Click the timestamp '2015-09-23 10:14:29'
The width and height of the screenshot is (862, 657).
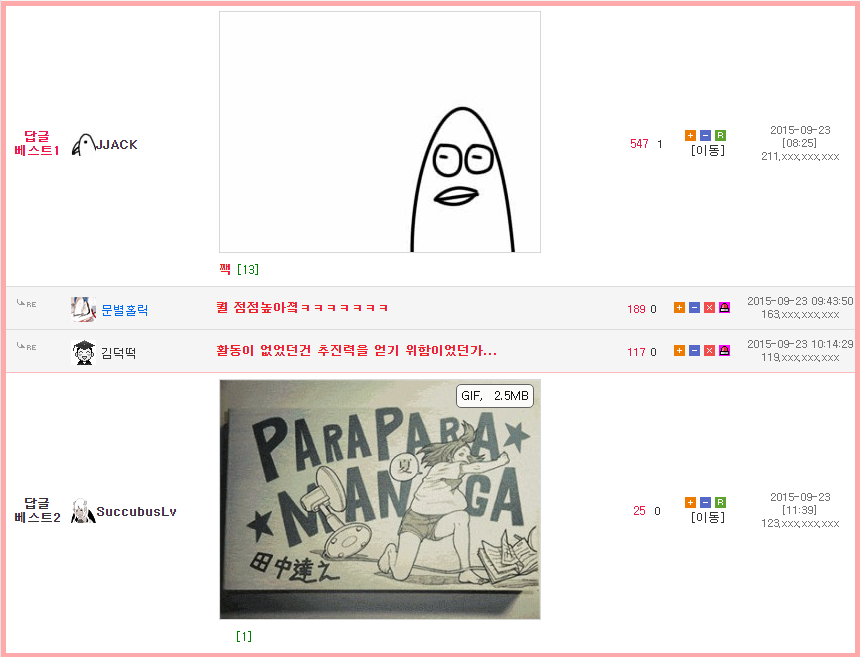tap(800, 344)
